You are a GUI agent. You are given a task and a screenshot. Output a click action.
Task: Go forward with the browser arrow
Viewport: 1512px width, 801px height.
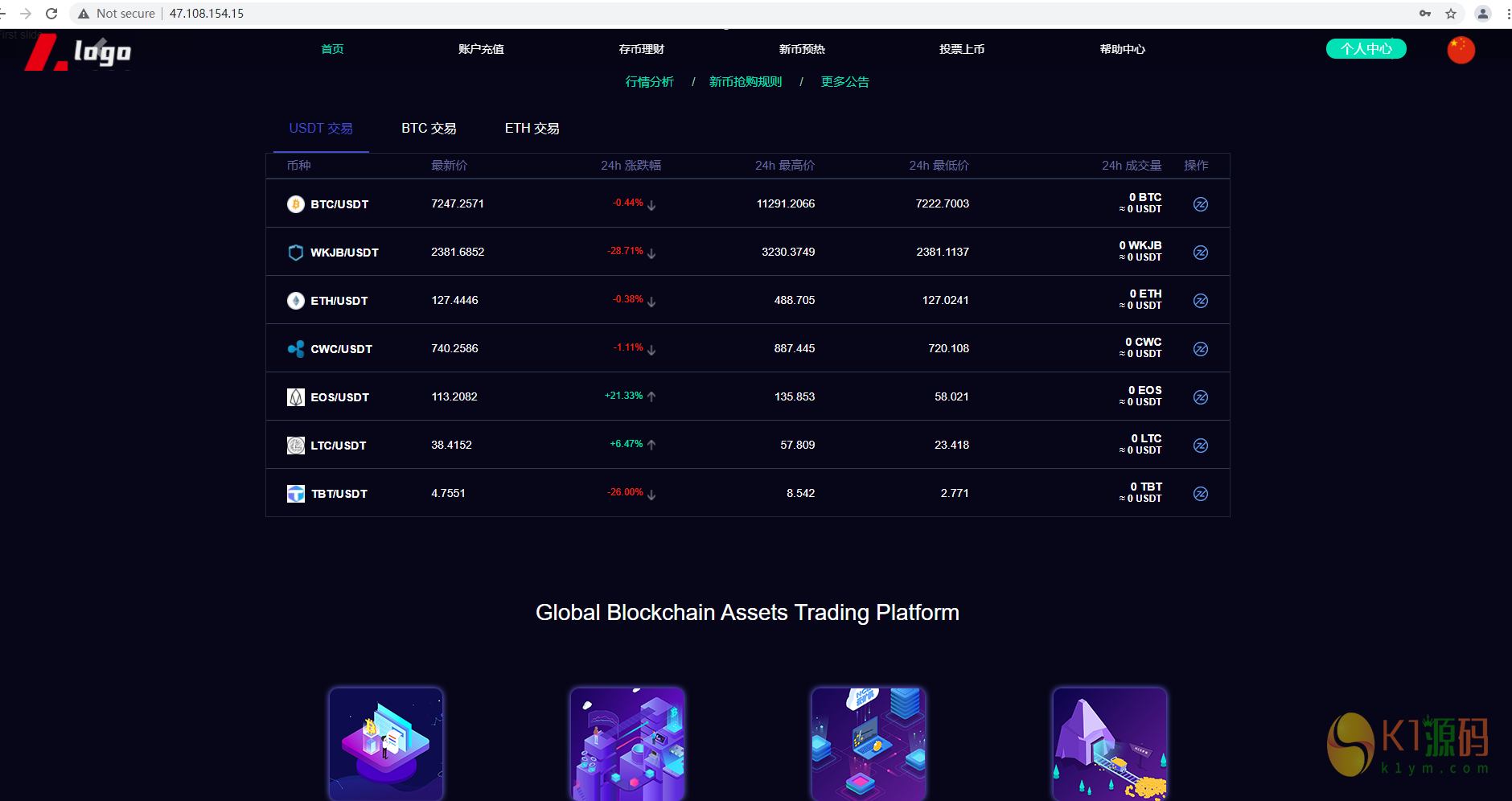(26, 14)
